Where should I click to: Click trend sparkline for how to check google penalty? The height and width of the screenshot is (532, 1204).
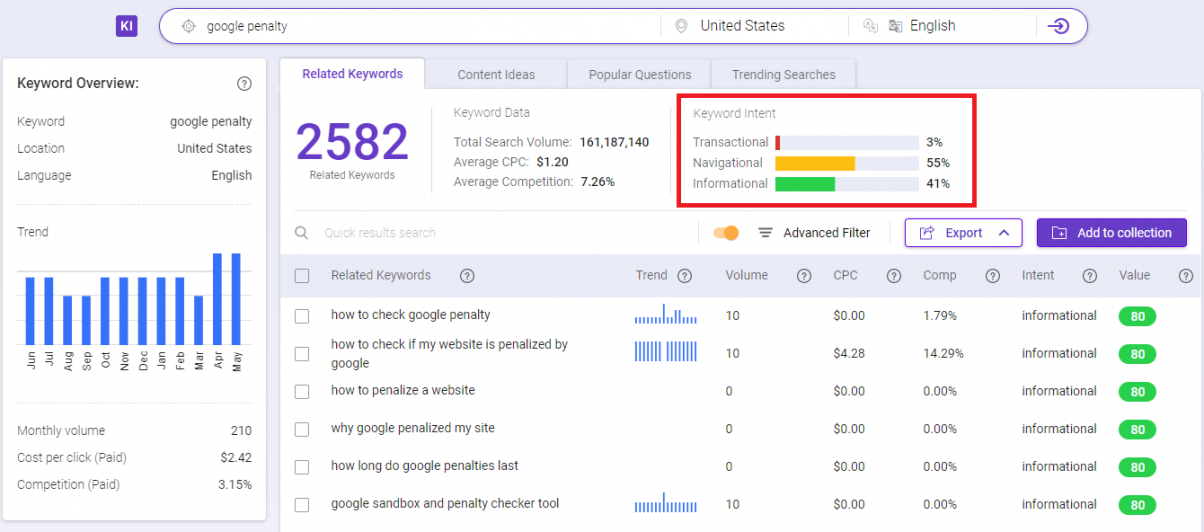coord(666,314)
